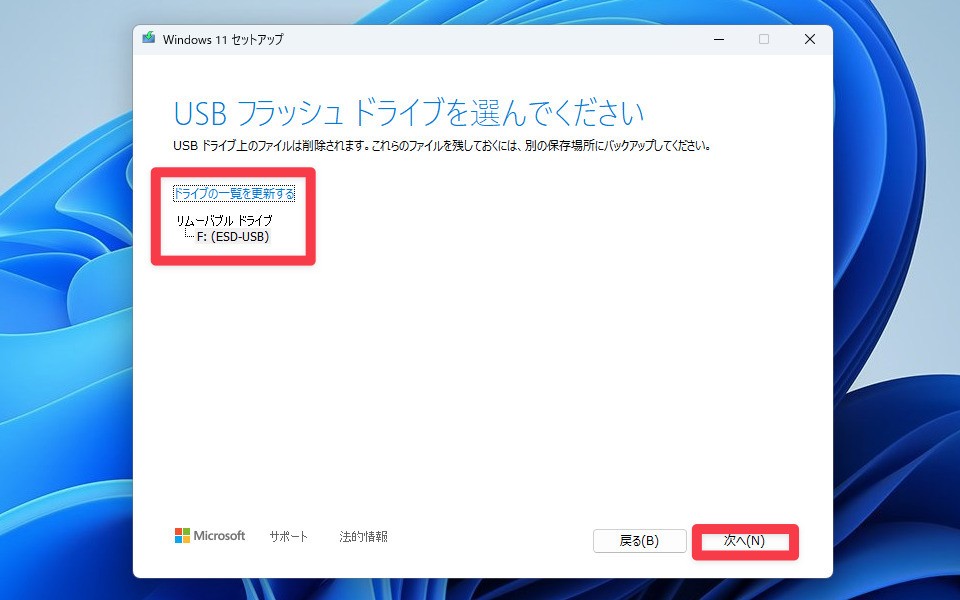The height and width of the screenshot is (600, 960).
Task: Close the Windows 11 Setup wizard
Action: (810, 39)
